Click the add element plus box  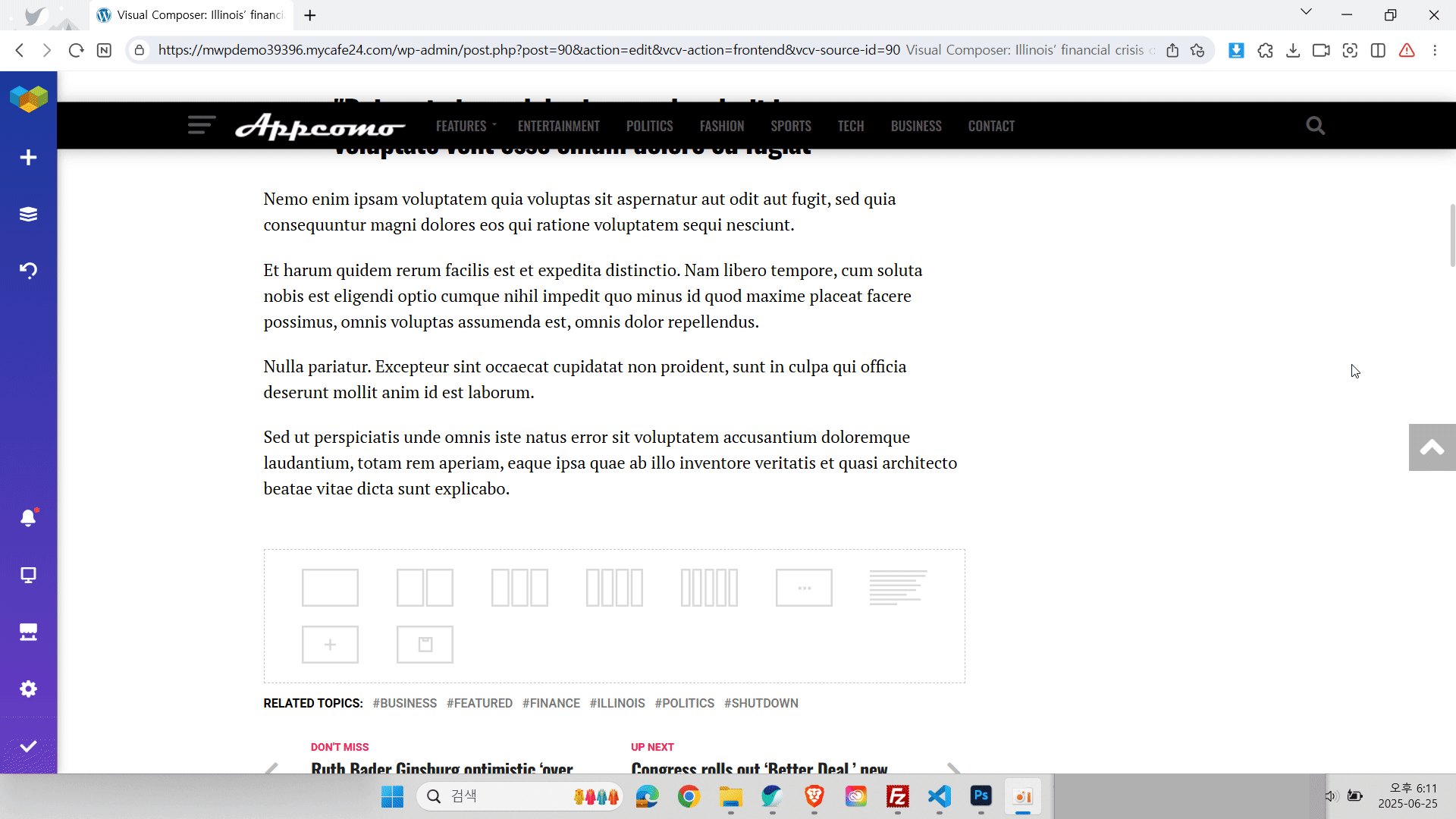pos(330,645)
